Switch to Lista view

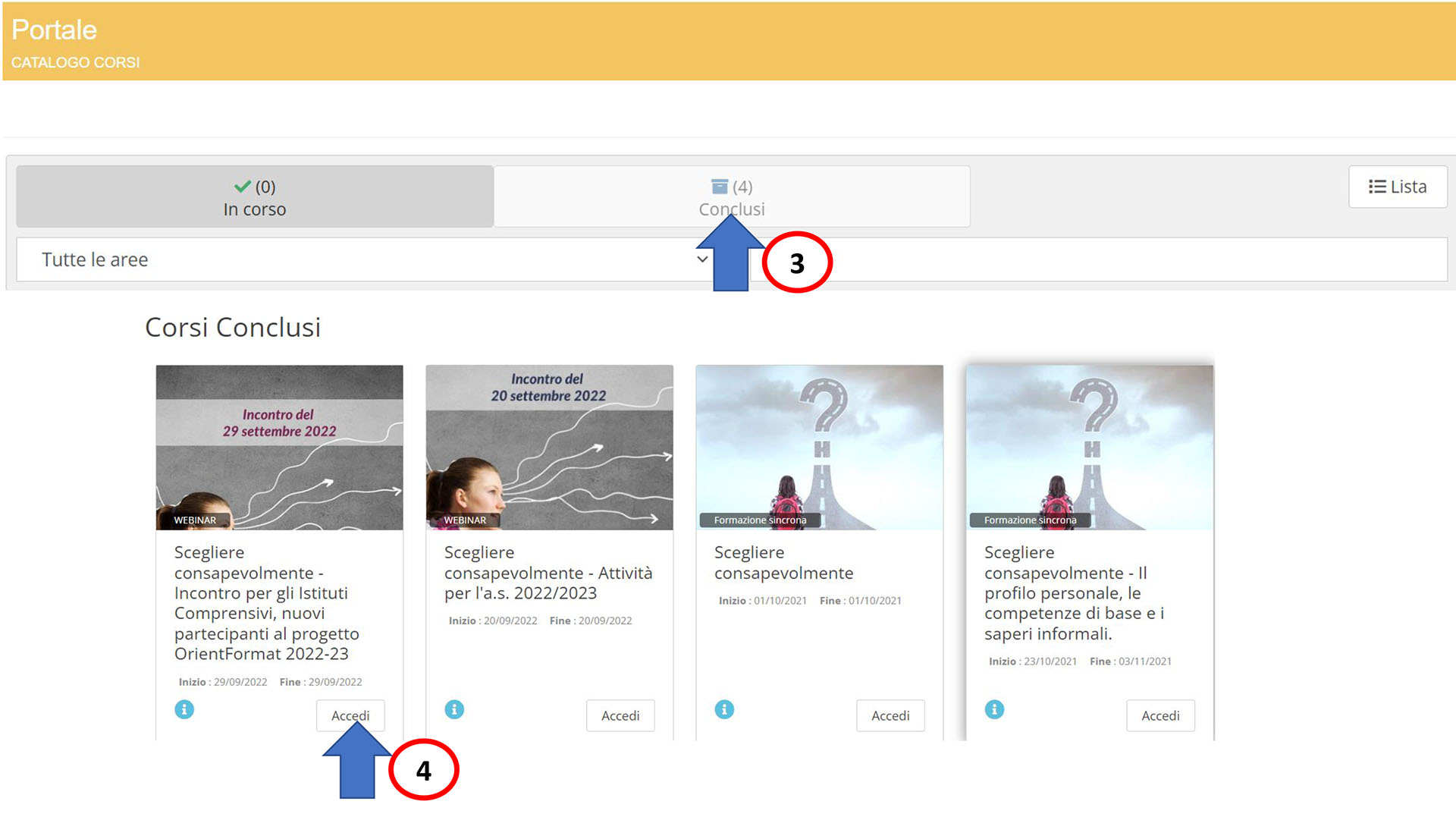[x=1398, y=187]
